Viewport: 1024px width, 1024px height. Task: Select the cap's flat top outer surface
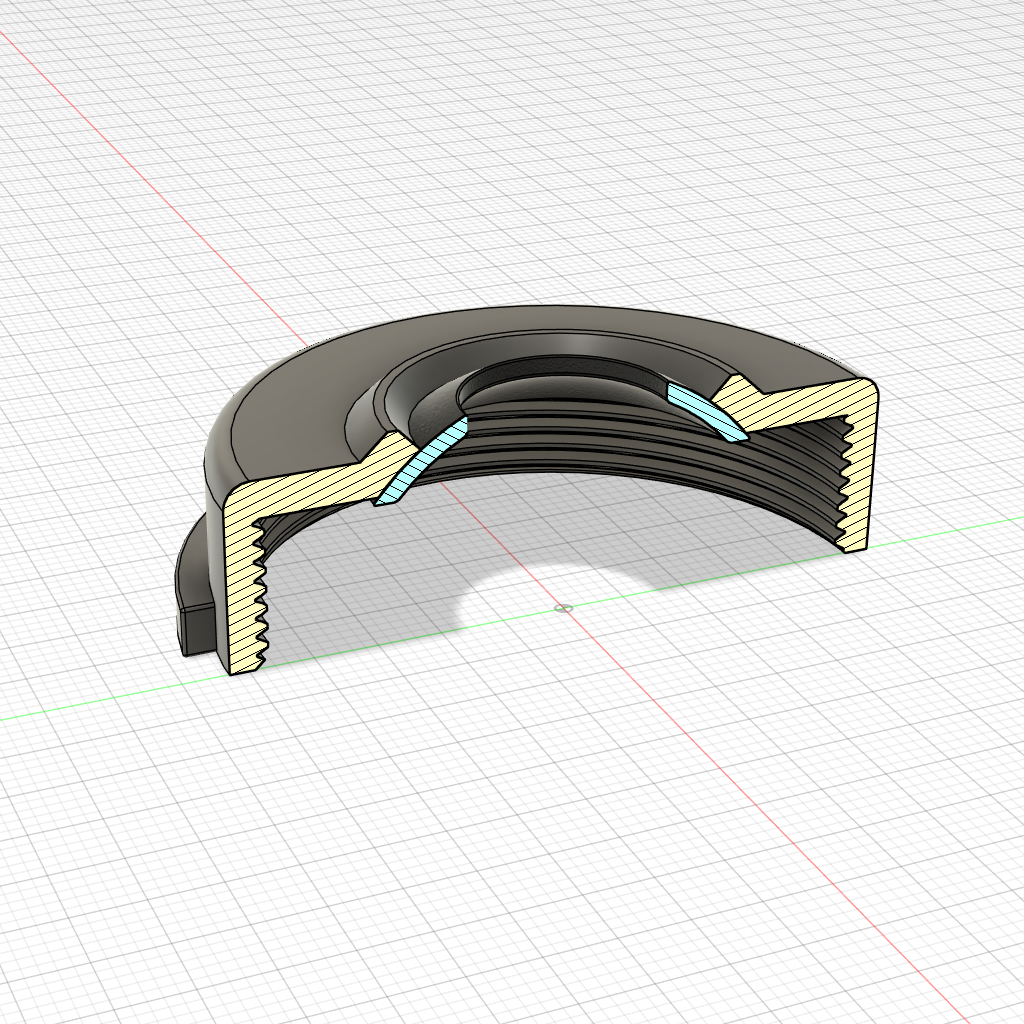coord(560,328)
